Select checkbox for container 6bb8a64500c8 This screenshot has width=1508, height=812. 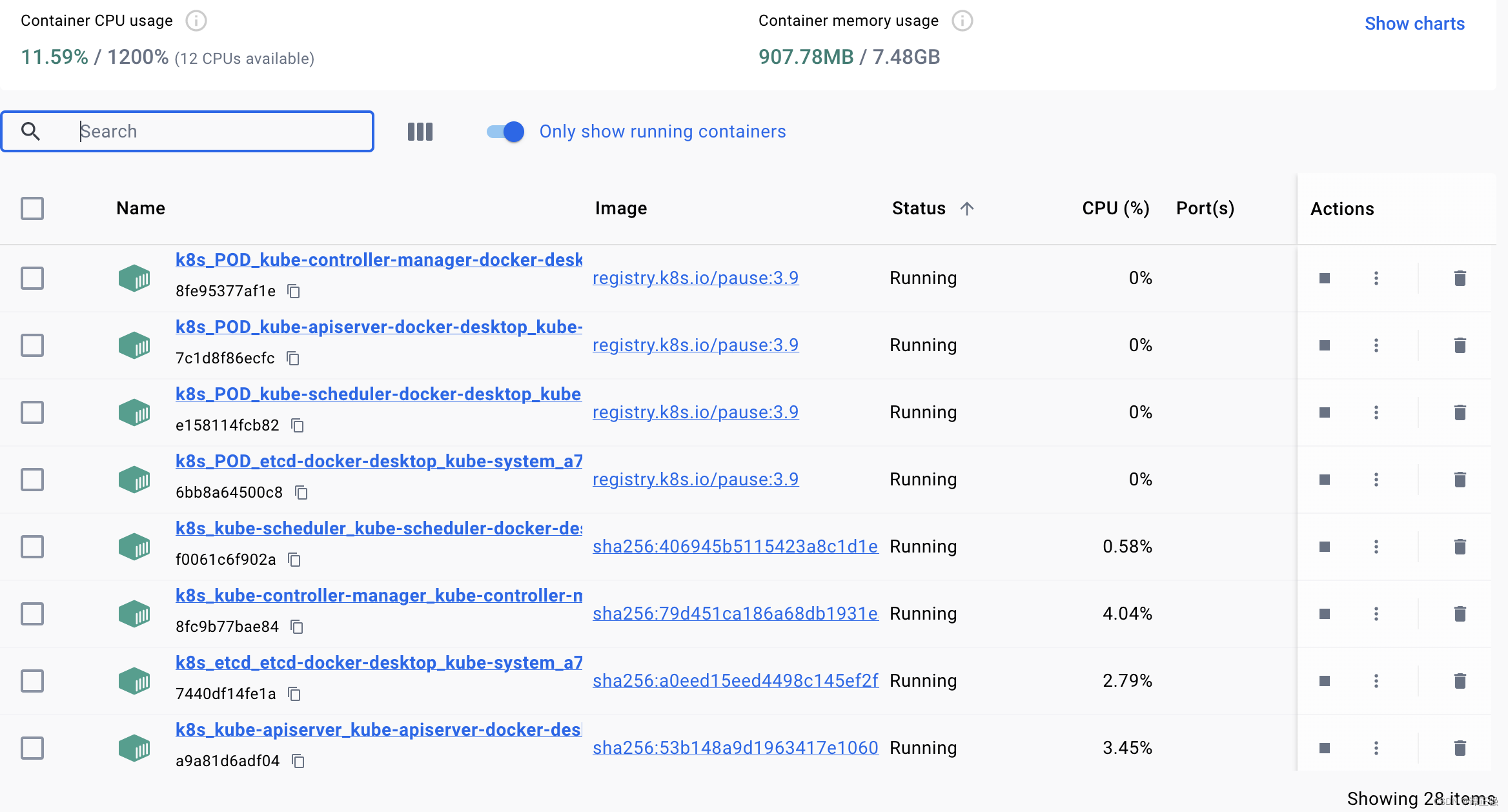(32, 480)
